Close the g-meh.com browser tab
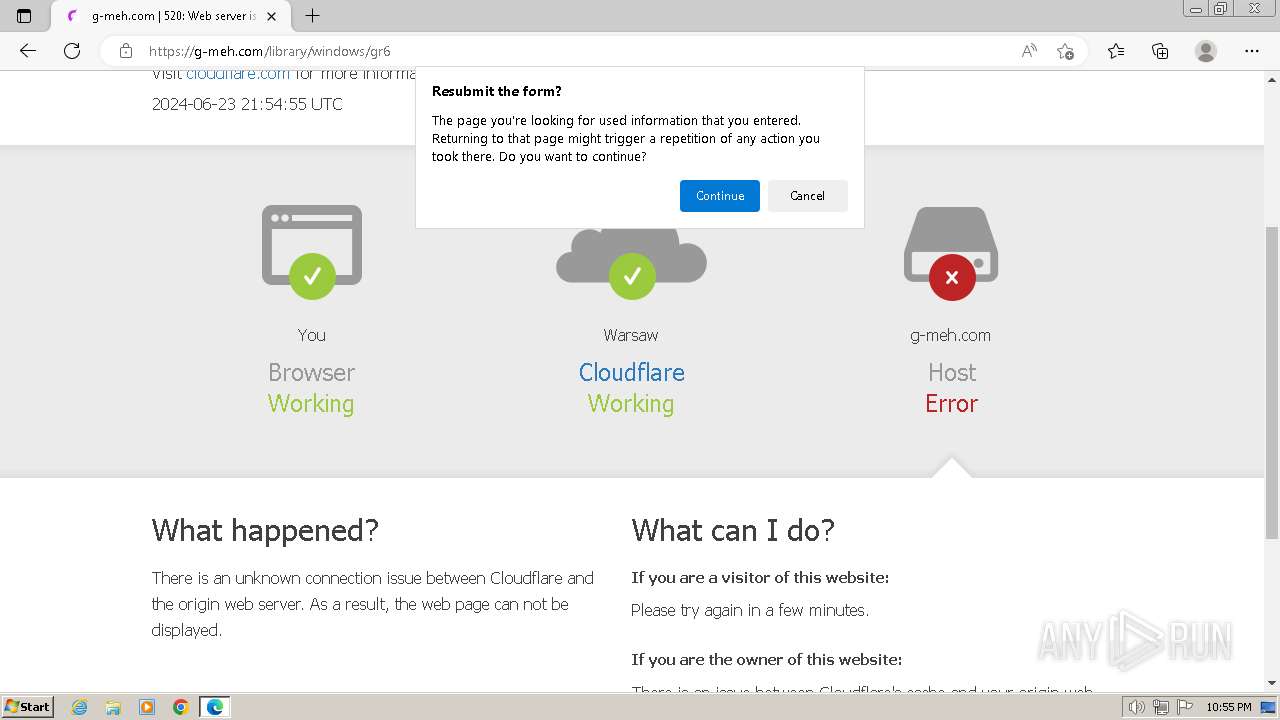The width and height of the screenshot is (1280, 720). (x=271, y=16)
